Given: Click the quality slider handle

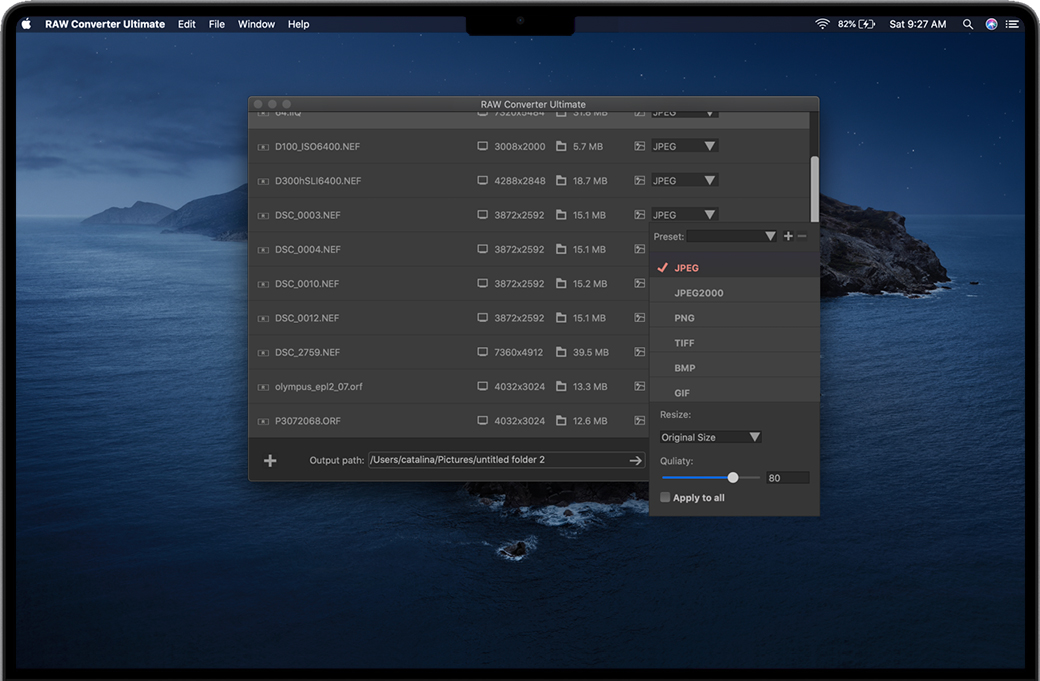Looking at the screenshot, I should coord(733,478).
